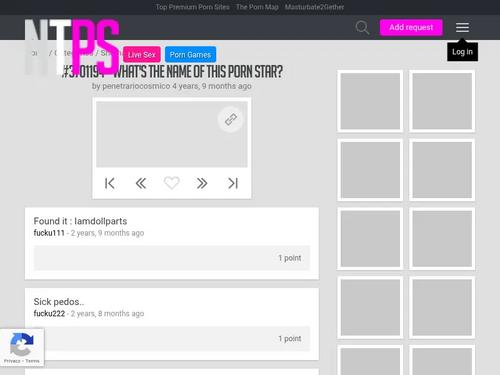Screen dimensions: 500x375
Task: Open fucku222 commenter profile
Action: [x=49, y=314]
